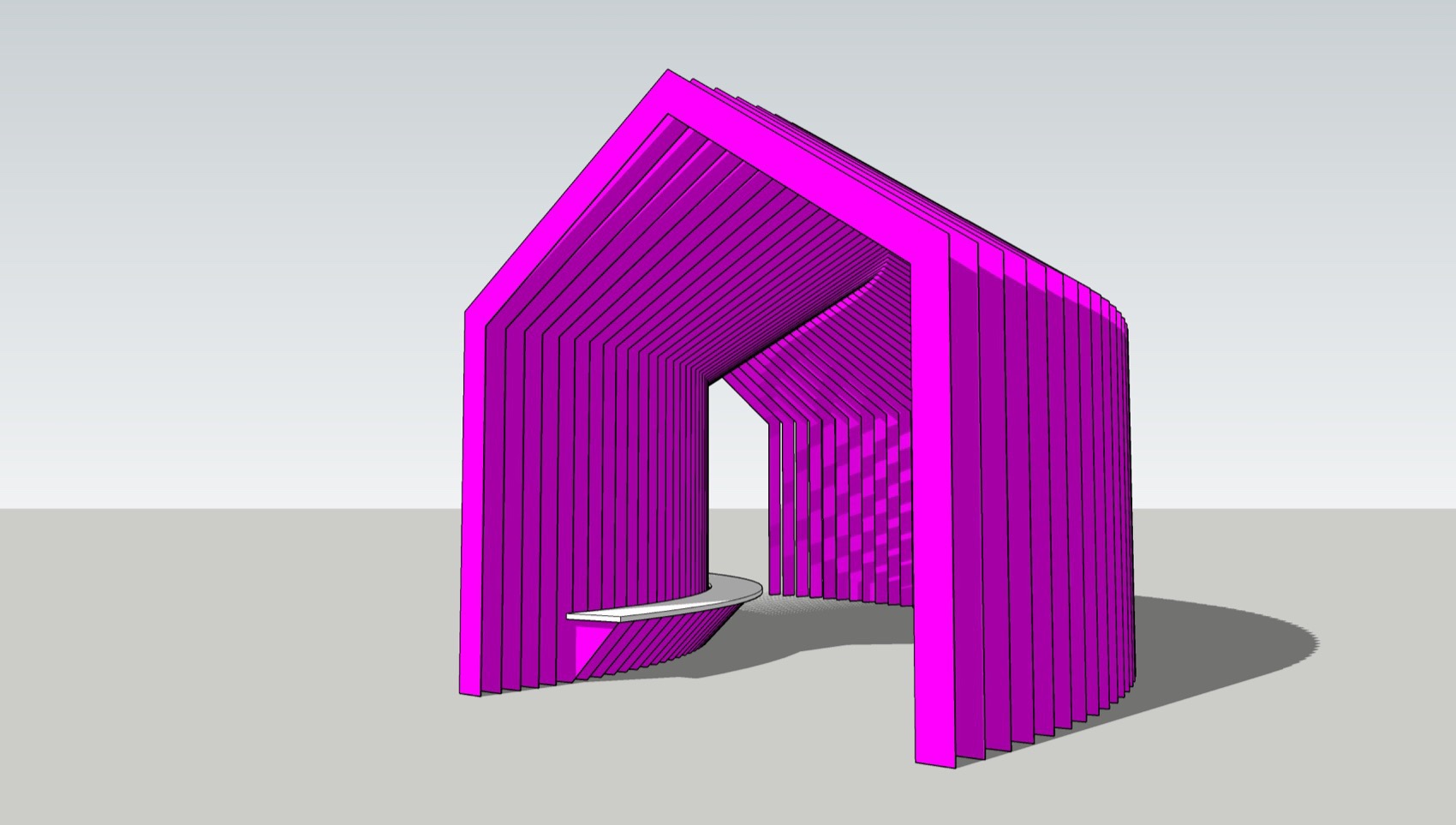Select the front right magenta post
1456x825 pixels.
930,514
